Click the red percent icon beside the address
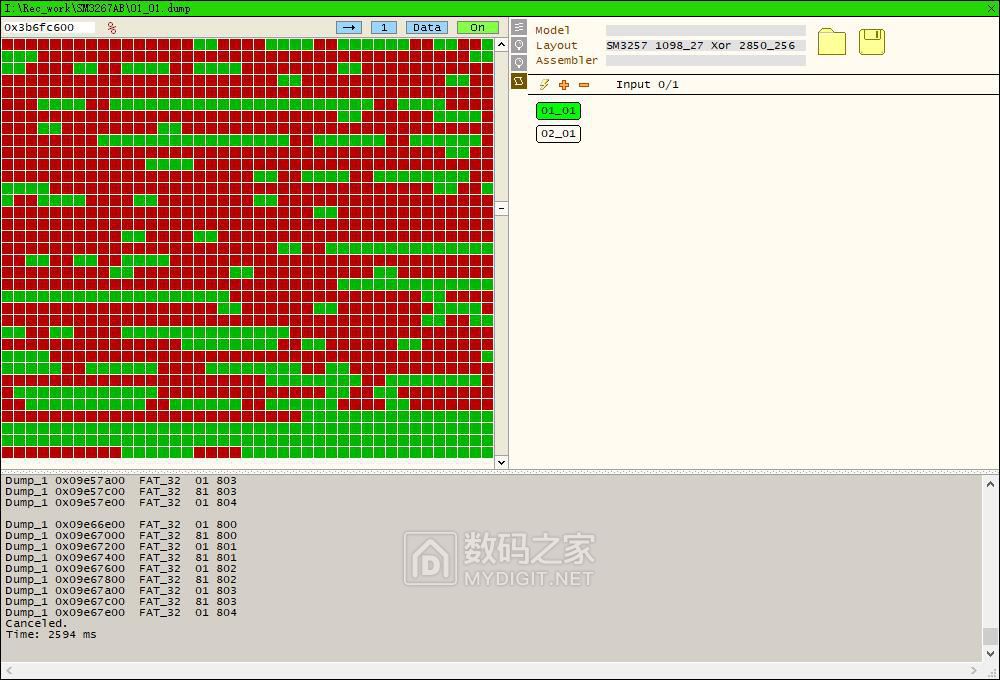Screen dimensions: 1000x680 pos(112,27)
